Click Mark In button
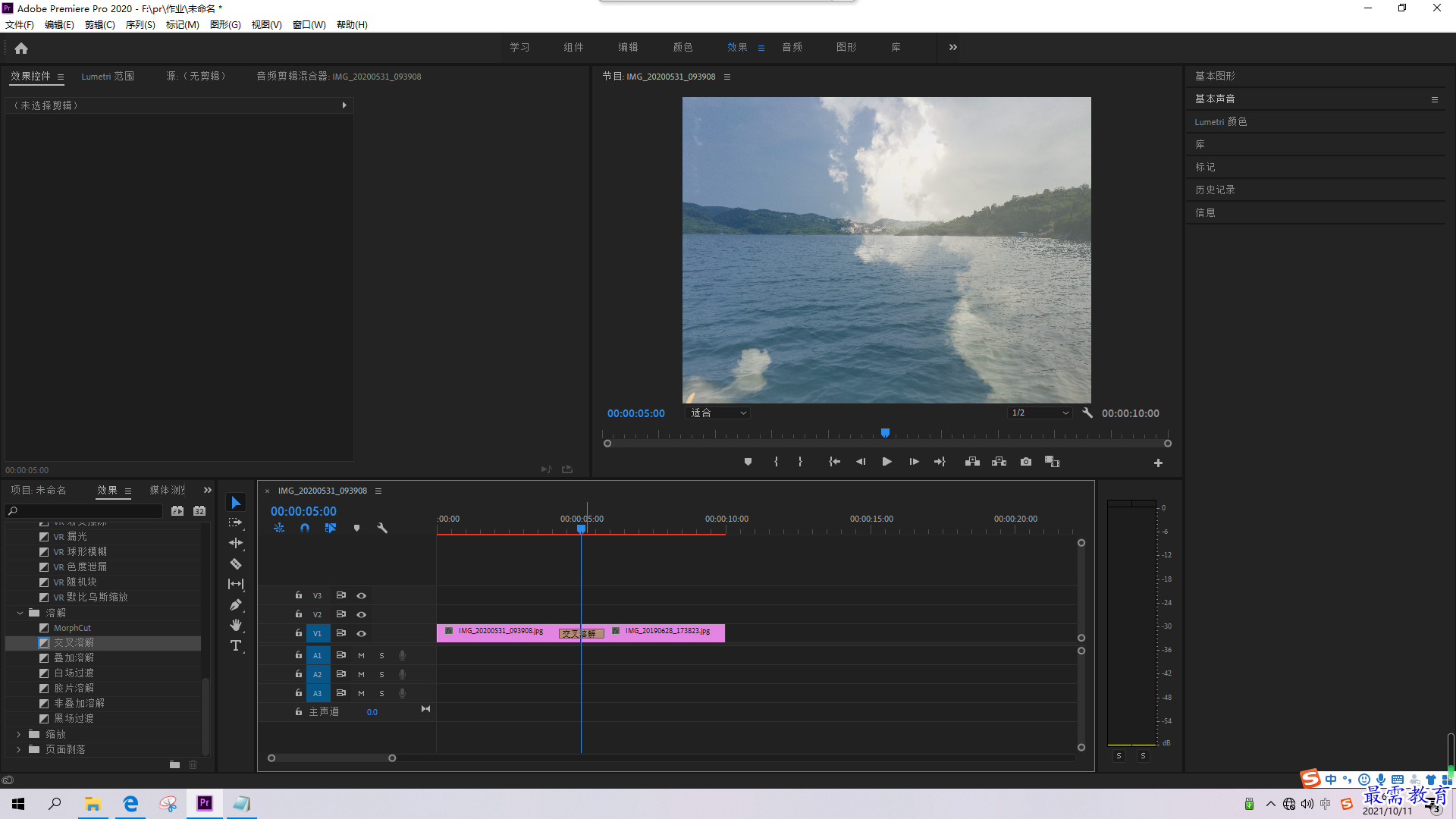This screenshot has height=819, width=1456. click(776, 462)
